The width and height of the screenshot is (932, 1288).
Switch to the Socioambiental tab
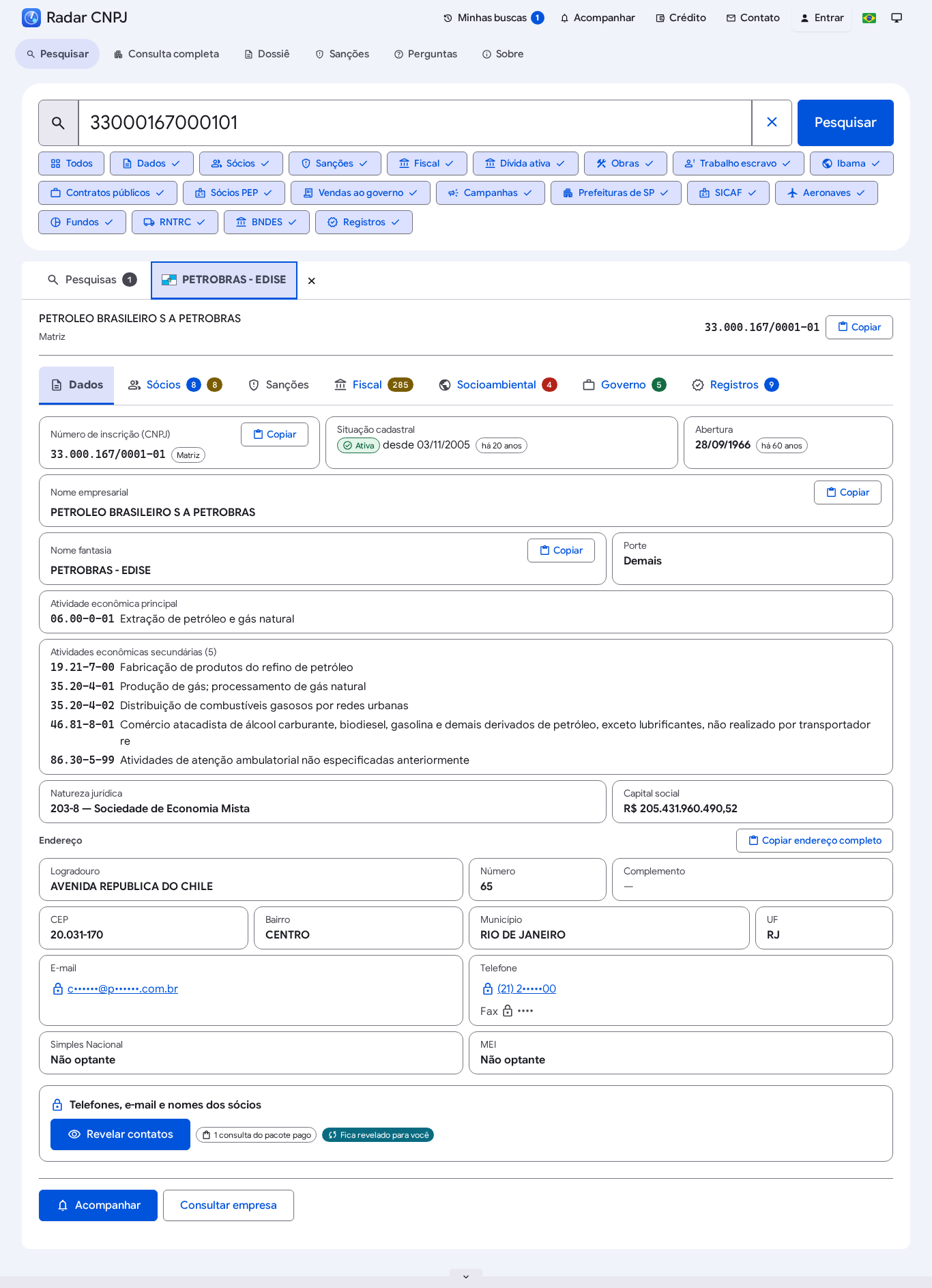point(497,385)
